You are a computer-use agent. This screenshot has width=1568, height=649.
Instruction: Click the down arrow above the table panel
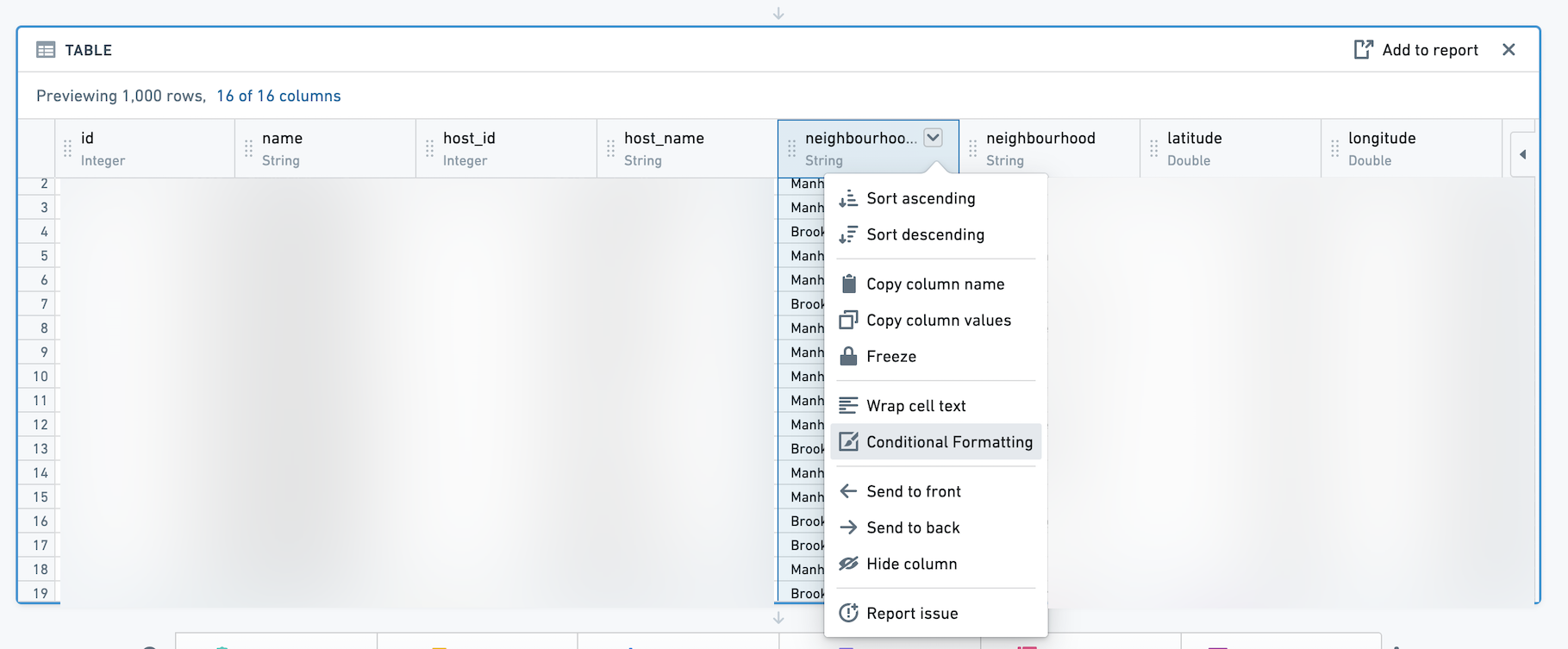pyautogui.click(x=778, y=13)
